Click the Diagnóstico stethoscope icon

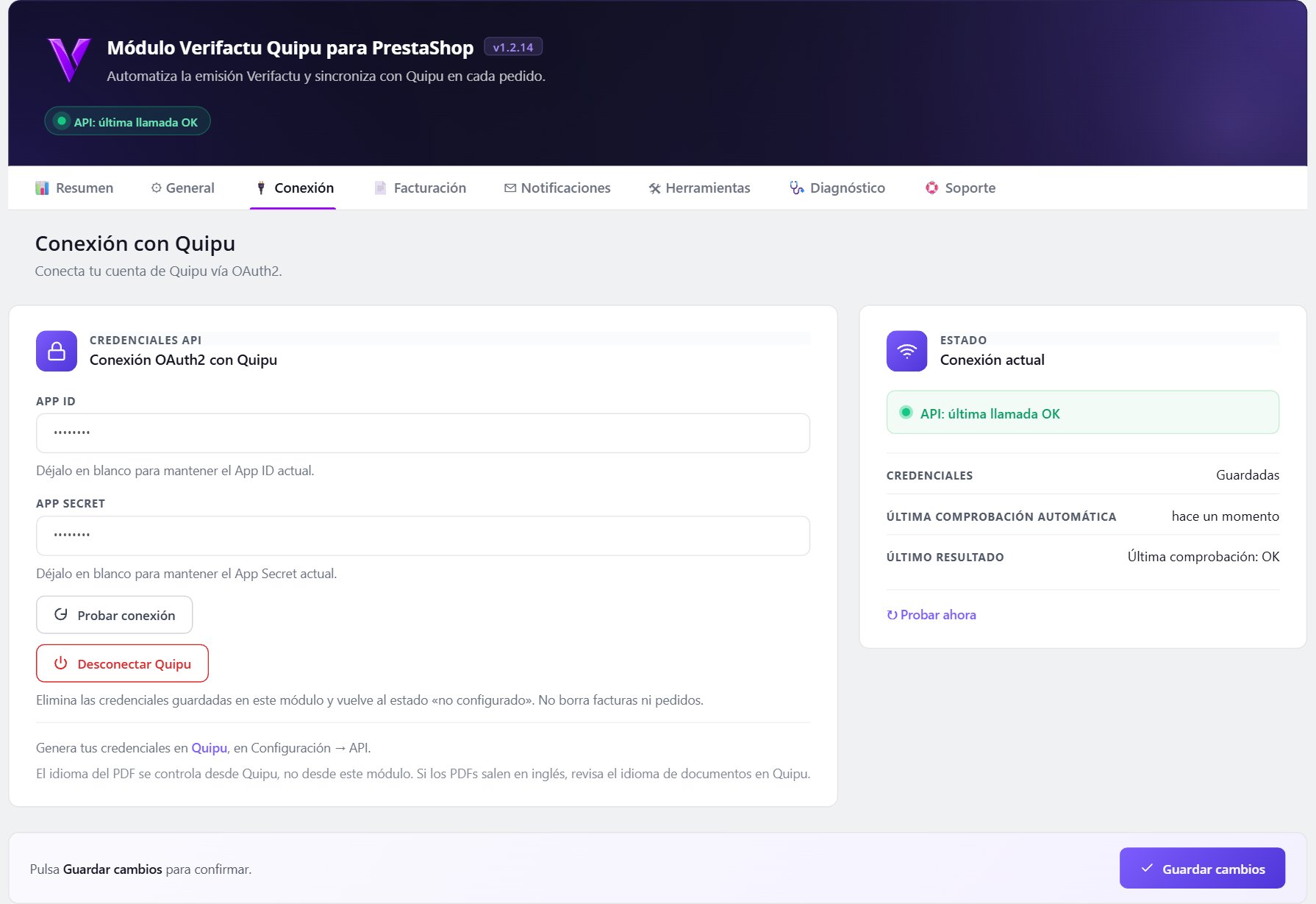point(797,188)
